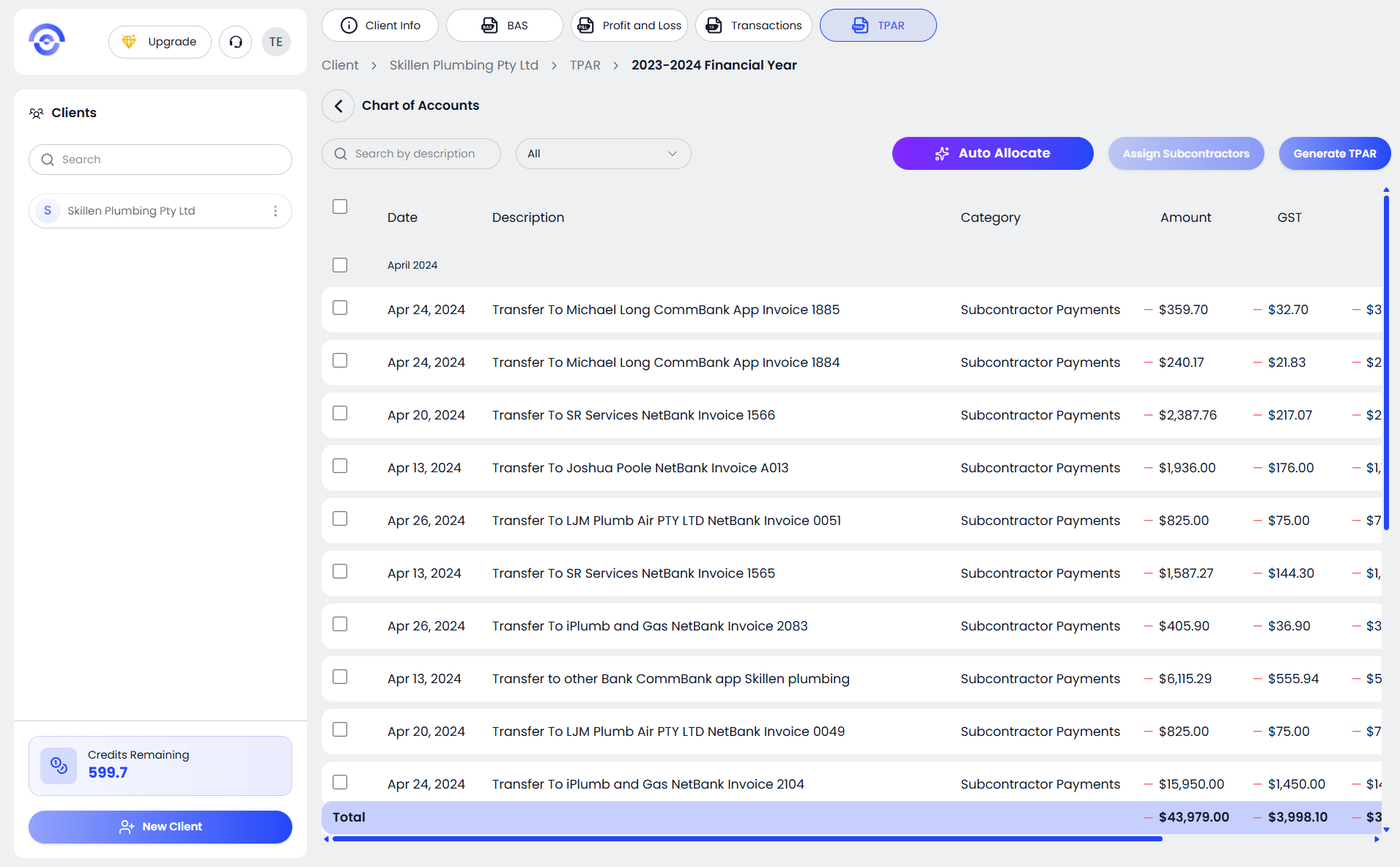Select all rows with header checkbox

(x=340, y=207)
